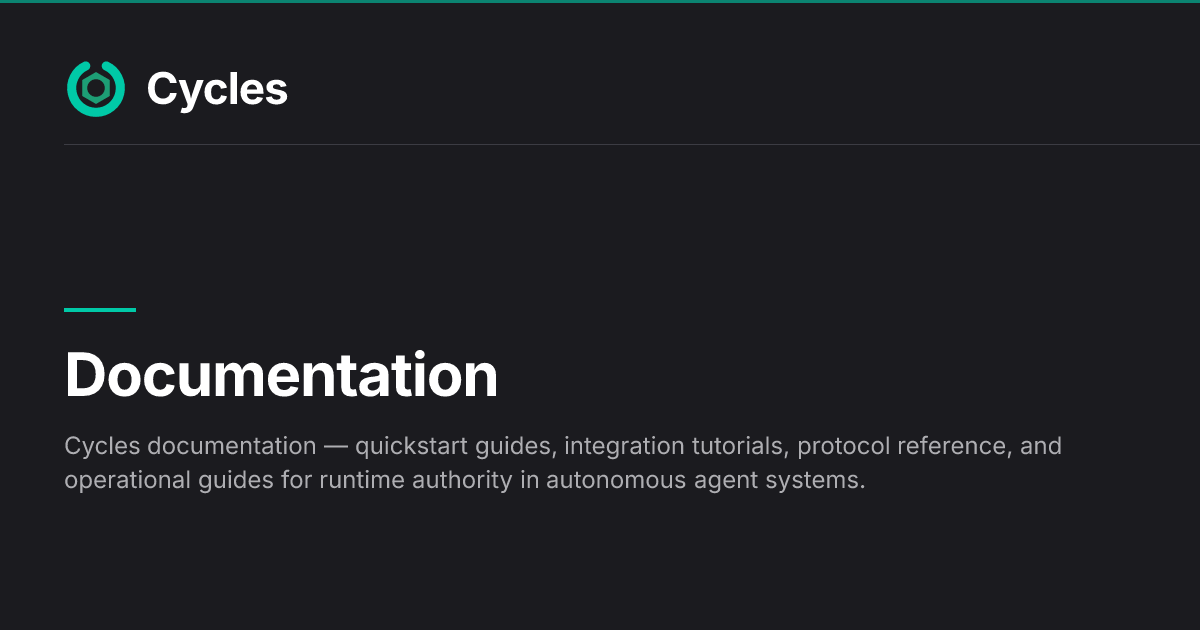Click the Cycles brand name text
Viewport: 1200px width, 630px height.
217,89
